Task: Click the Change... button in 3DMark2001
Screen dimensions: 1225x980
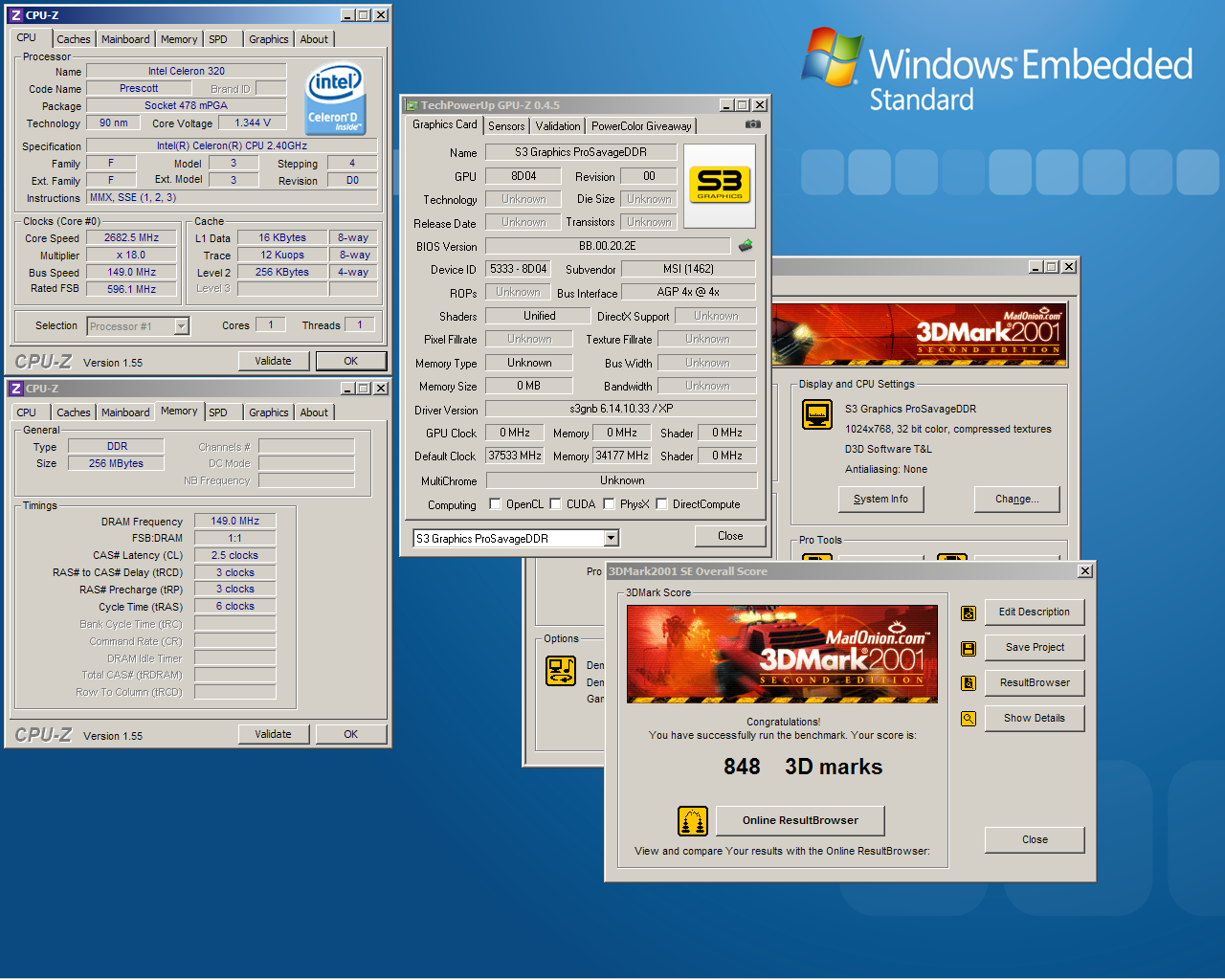Action: click(1017, 499)
